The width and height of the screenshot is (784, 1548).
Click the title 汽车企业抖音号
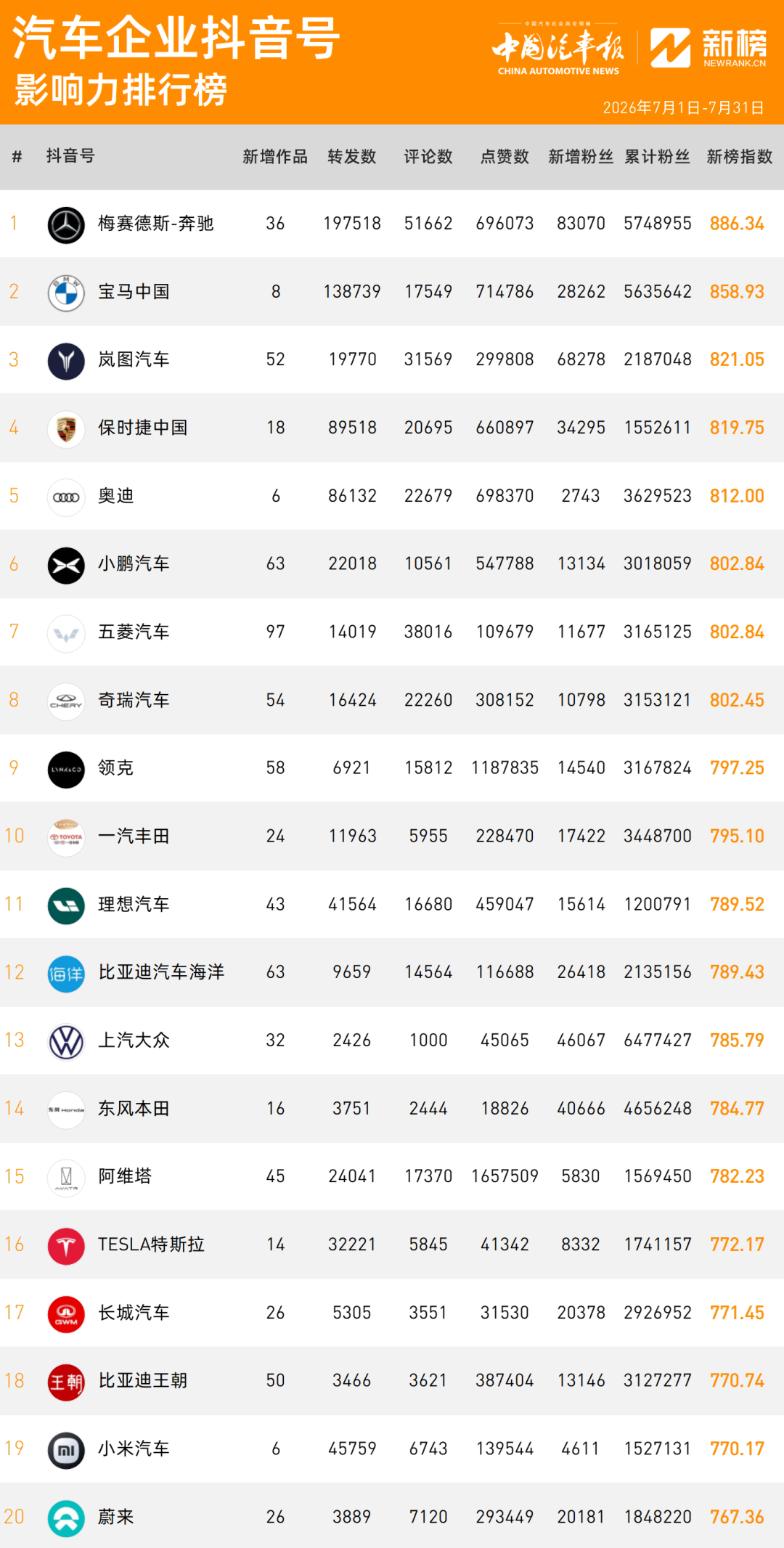tap(176, 38)
